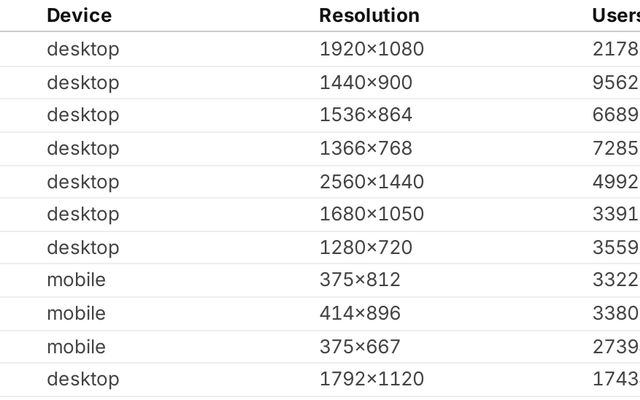The image size is (640, 400).
Task: Click the 1792×1120 resolution cell
Action: pyautogui.click(x=371, y=379)
